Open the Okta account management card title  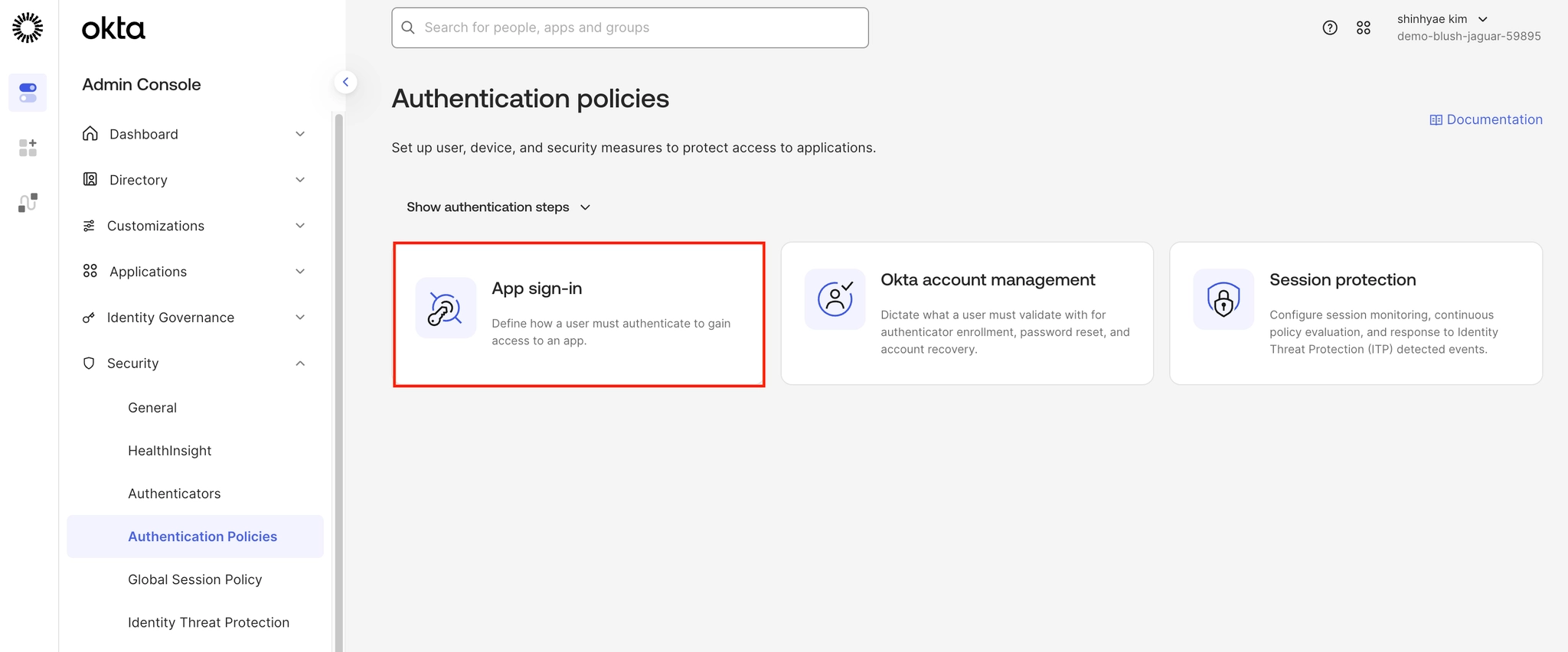(988, 280)
